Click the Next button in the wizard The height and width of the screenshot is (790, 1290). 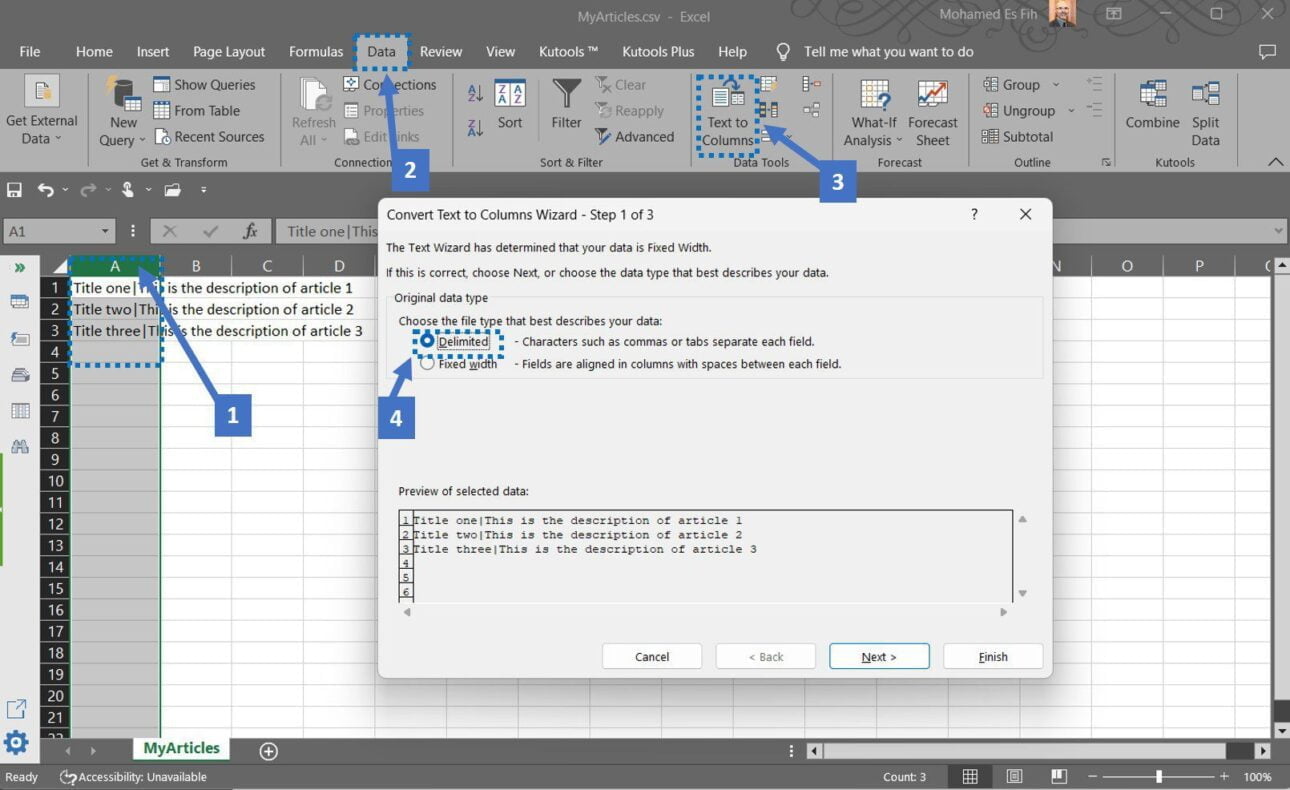[x=878, y=656]
